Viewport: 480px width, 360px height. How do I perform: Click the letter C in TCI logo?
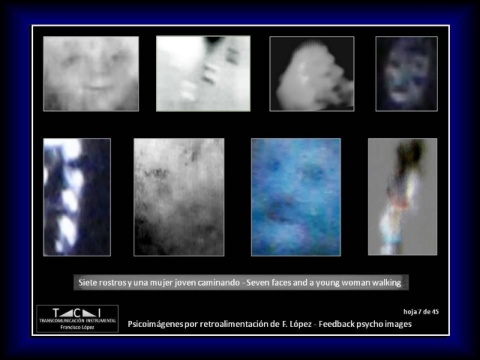click(77, 313)
